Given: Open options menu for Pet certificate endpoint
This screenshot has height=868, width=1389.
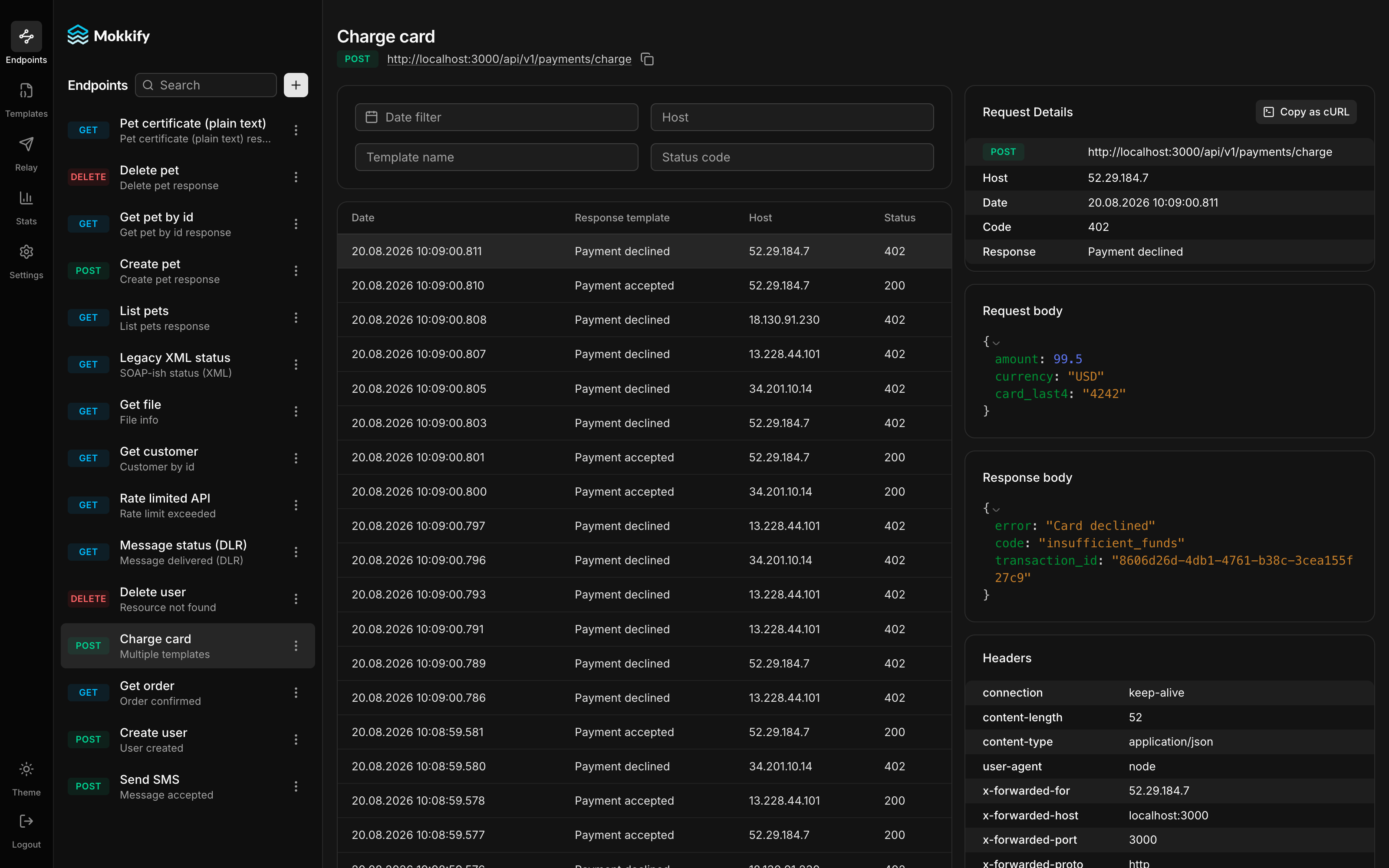Looking at the screenshot, I should coord(296,130).
